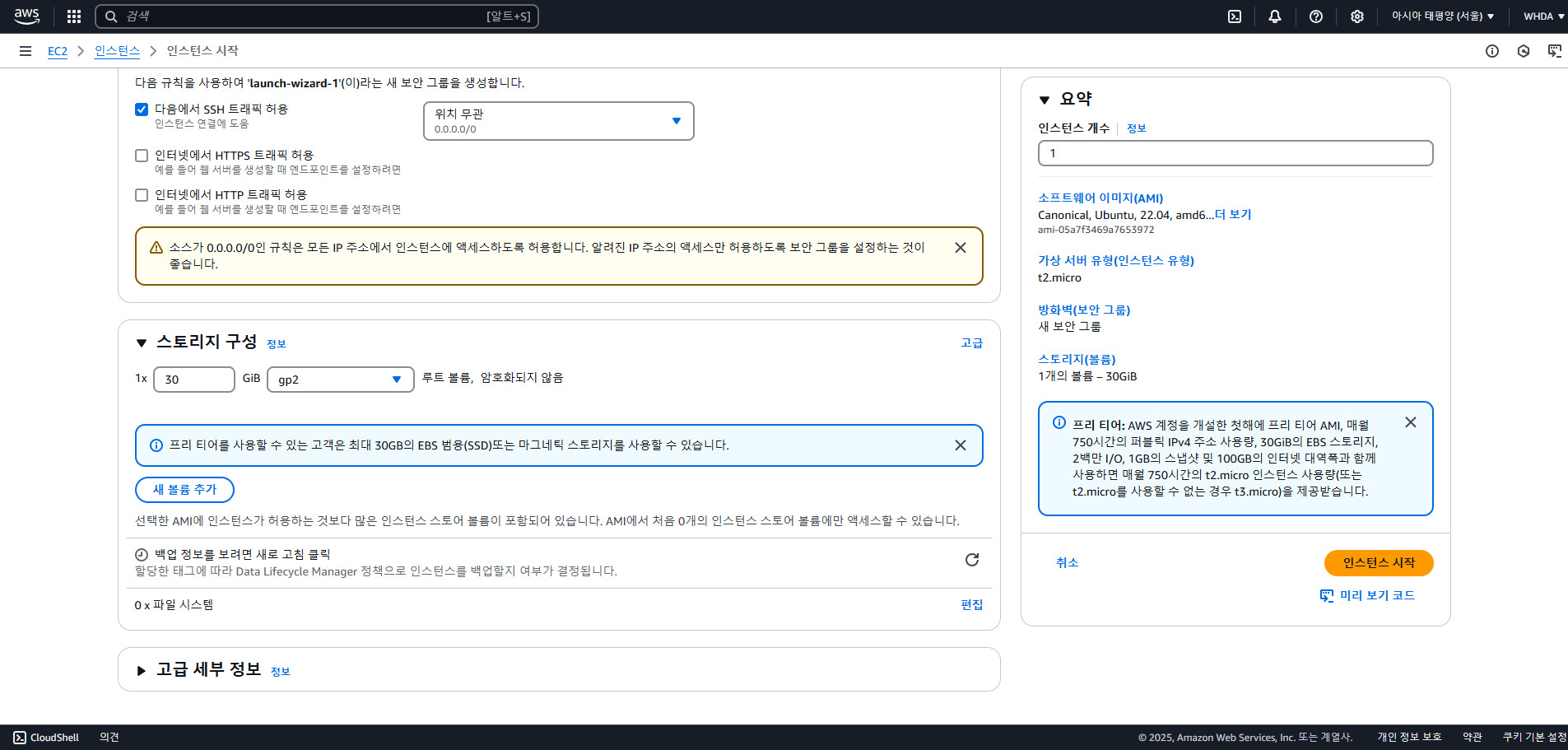Click 가상 서버 유형(인스턴스 유형) summary link
The image size is (1568, 750).
click(x=1116, y=261)
